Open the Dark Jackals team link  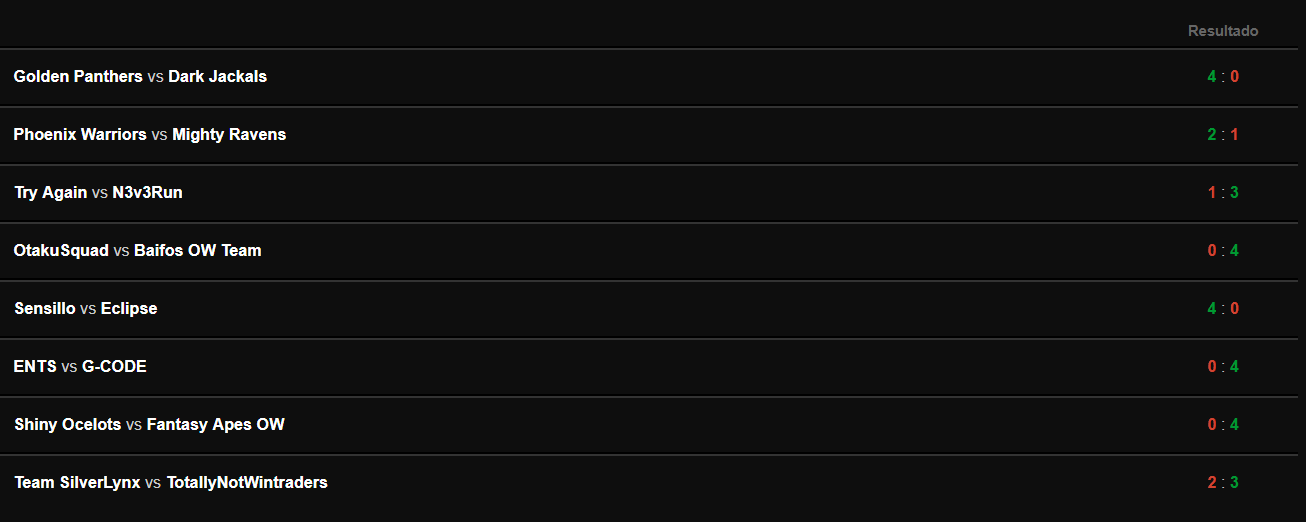(x=218, y=76)
